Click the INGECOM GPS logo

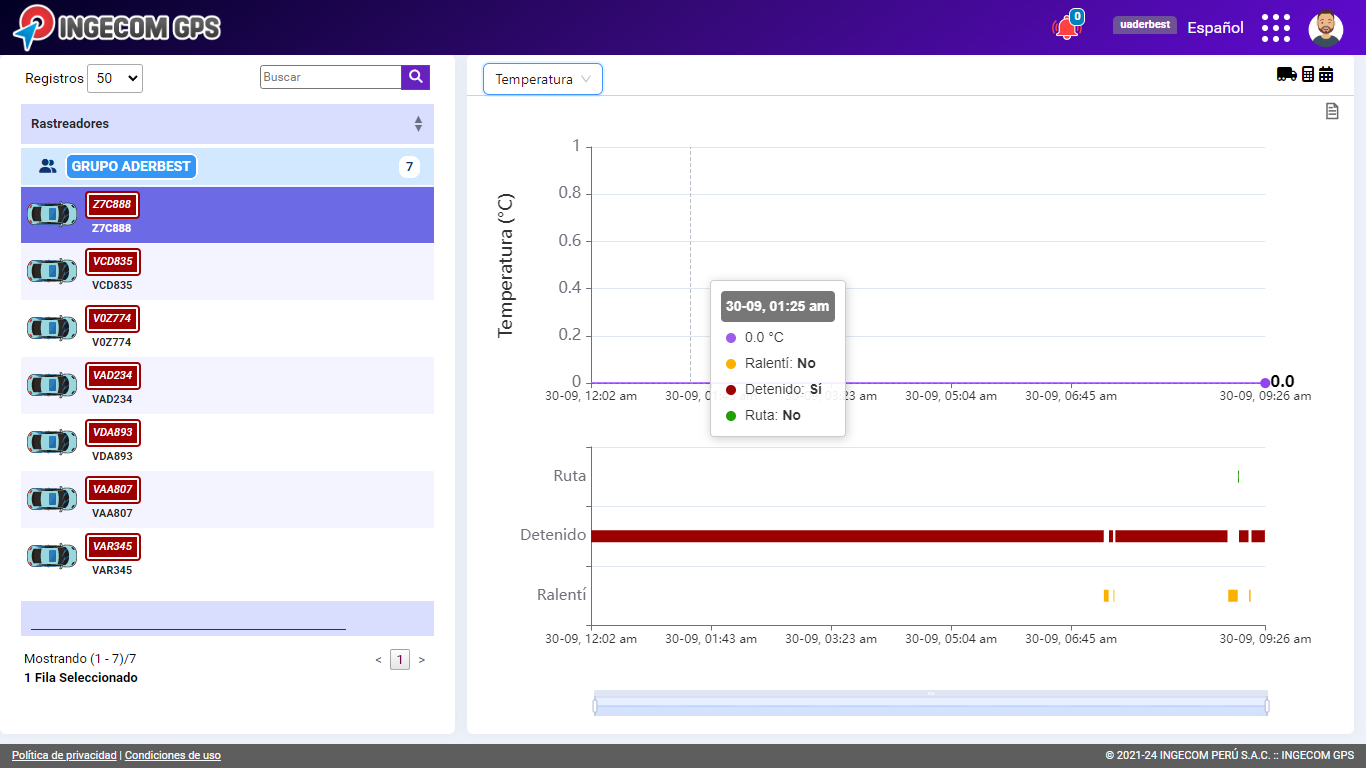click(x=117, y=27)
